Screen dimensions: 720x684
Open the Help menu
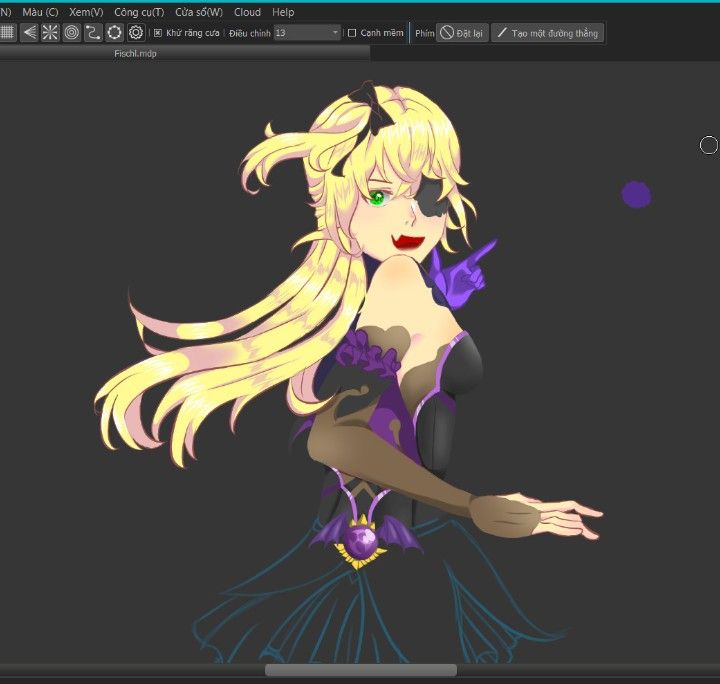(283, 12)
